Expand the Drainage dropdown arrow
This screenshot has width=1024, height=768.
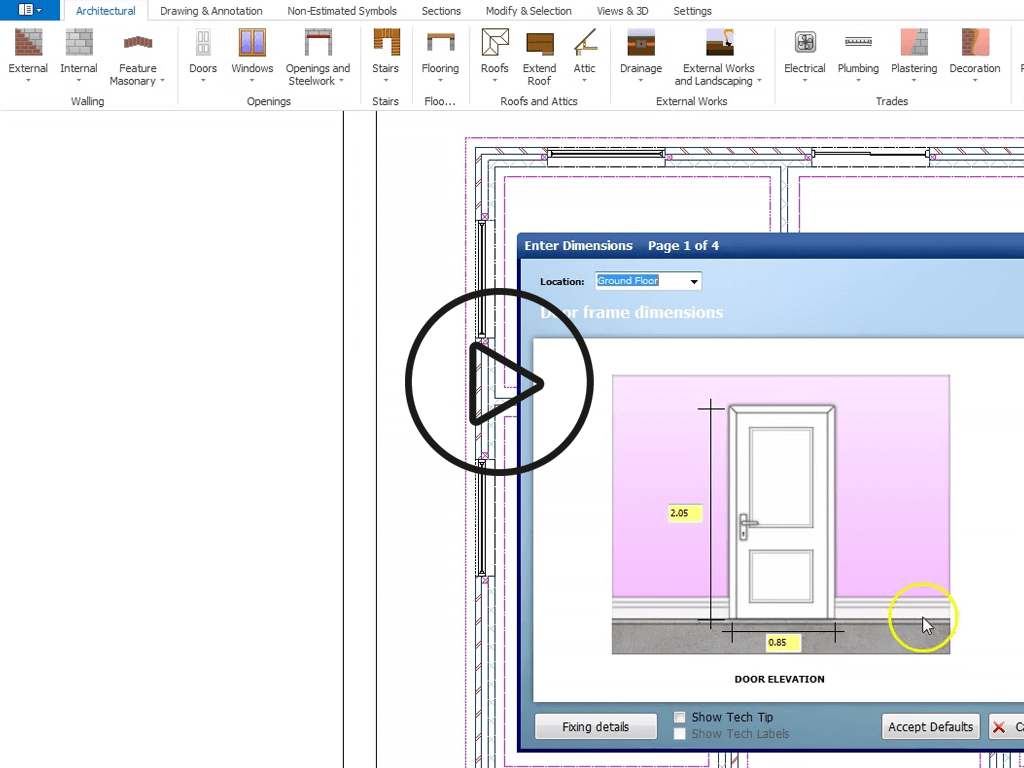[641, 81]
